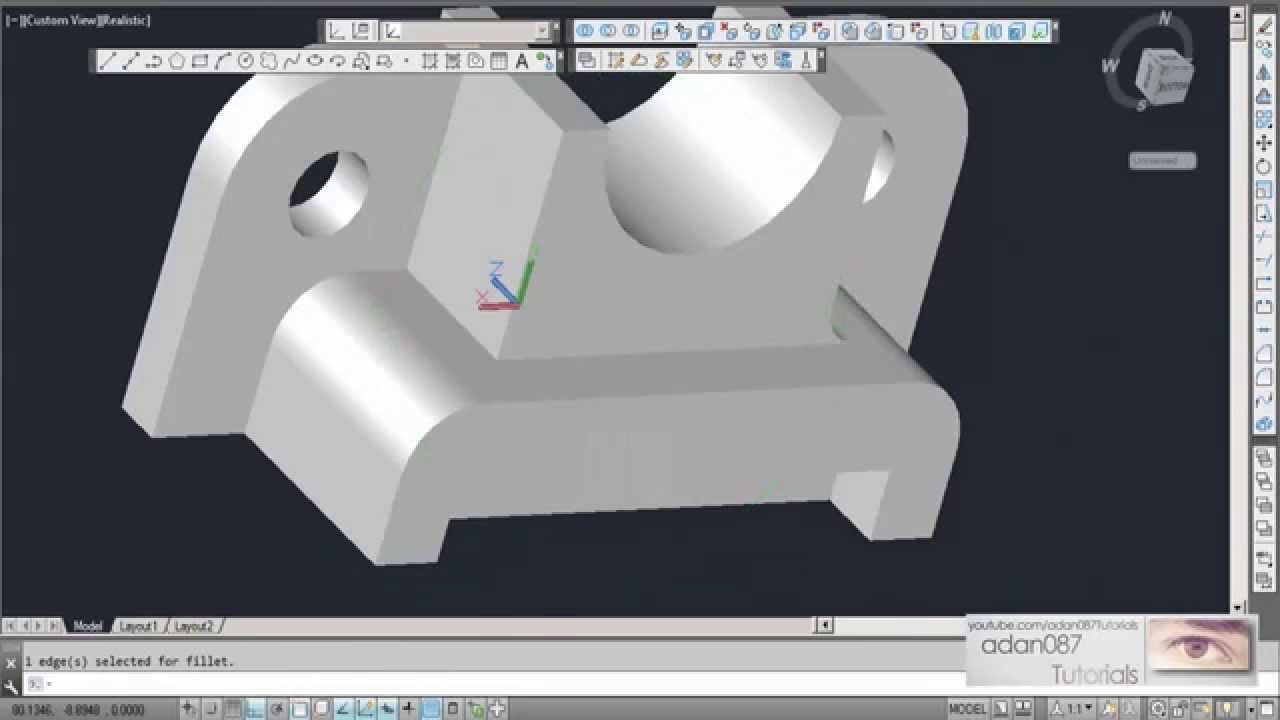
Task: Switch to the Layout2 tab
Action: click(193, 626)
